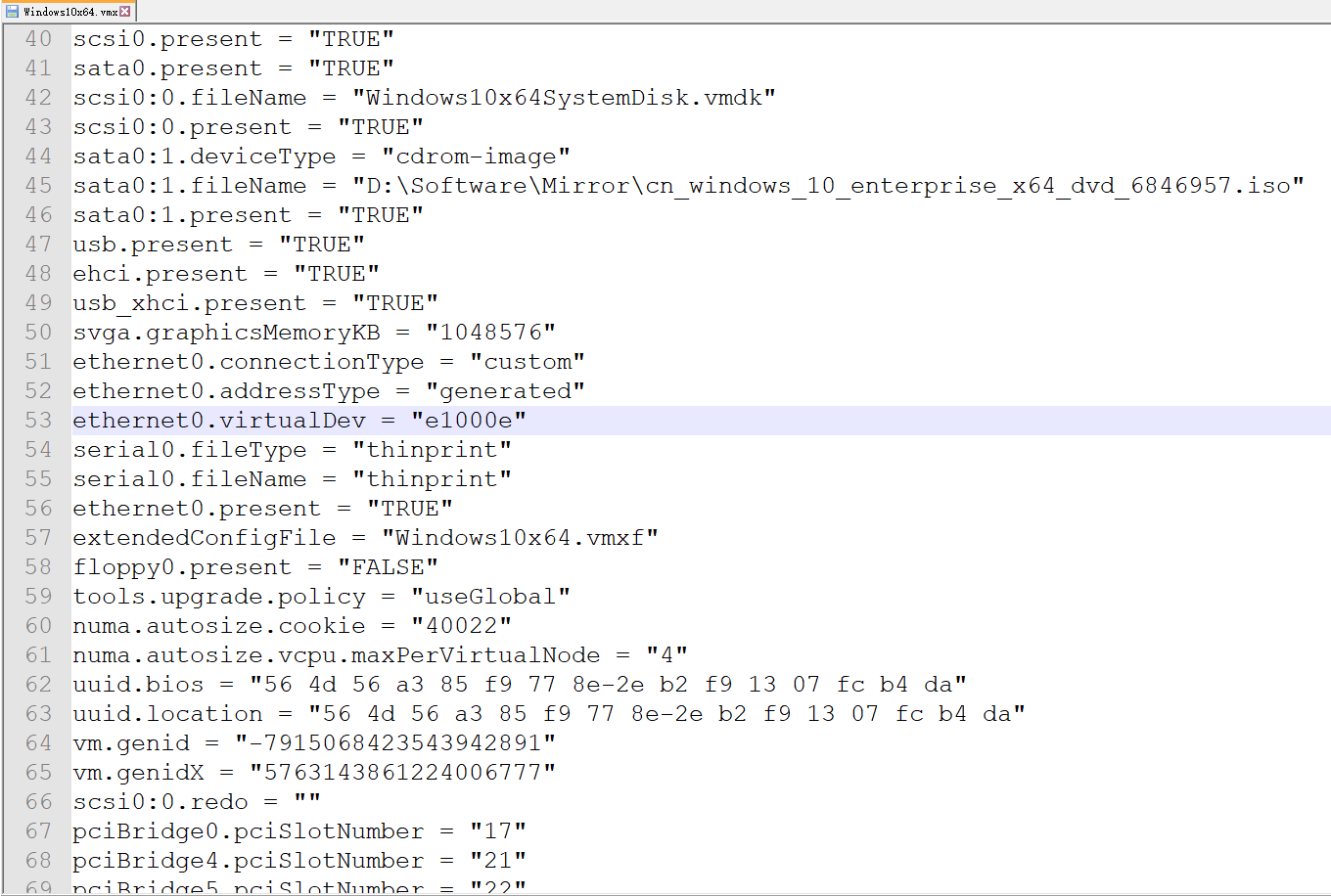
Task: Click "Windows10x64SystemDisk.vmdk" value
Action: click(564, 98)
